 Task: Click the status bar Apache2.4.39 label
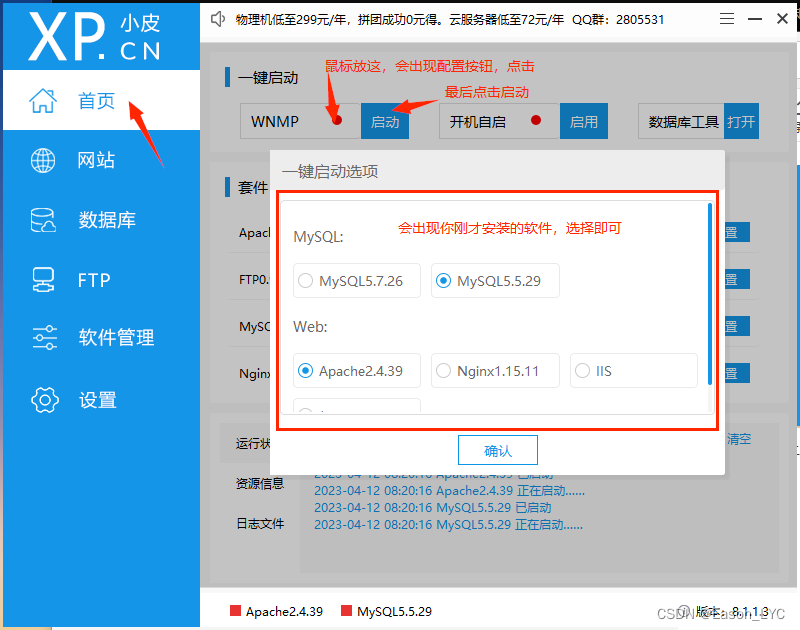(x=284, y=611)
